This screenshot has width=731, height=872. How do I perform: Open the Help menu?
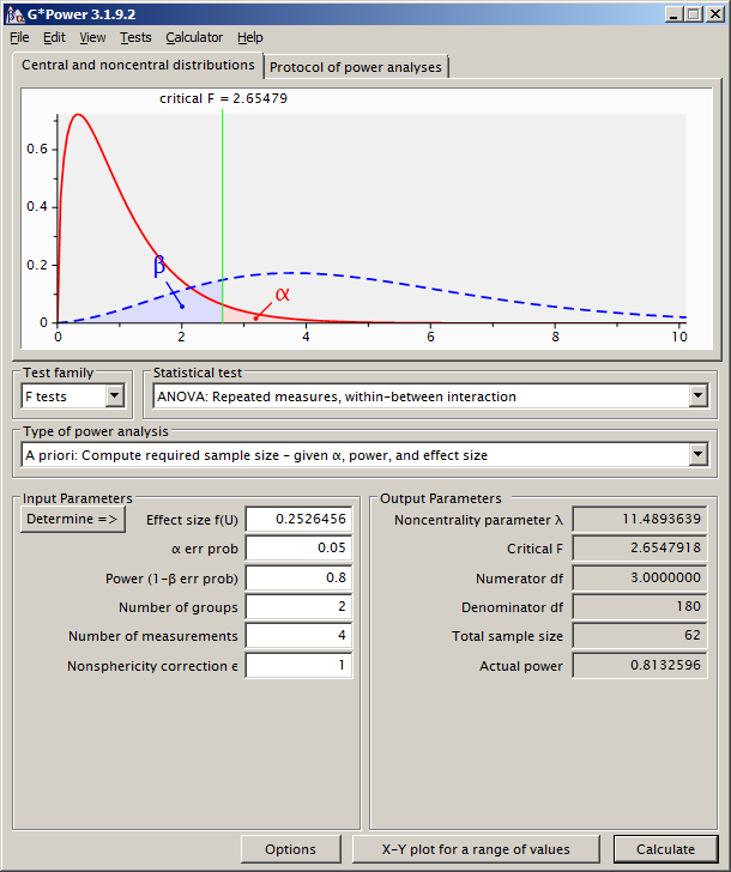click(x=250, y=38)
